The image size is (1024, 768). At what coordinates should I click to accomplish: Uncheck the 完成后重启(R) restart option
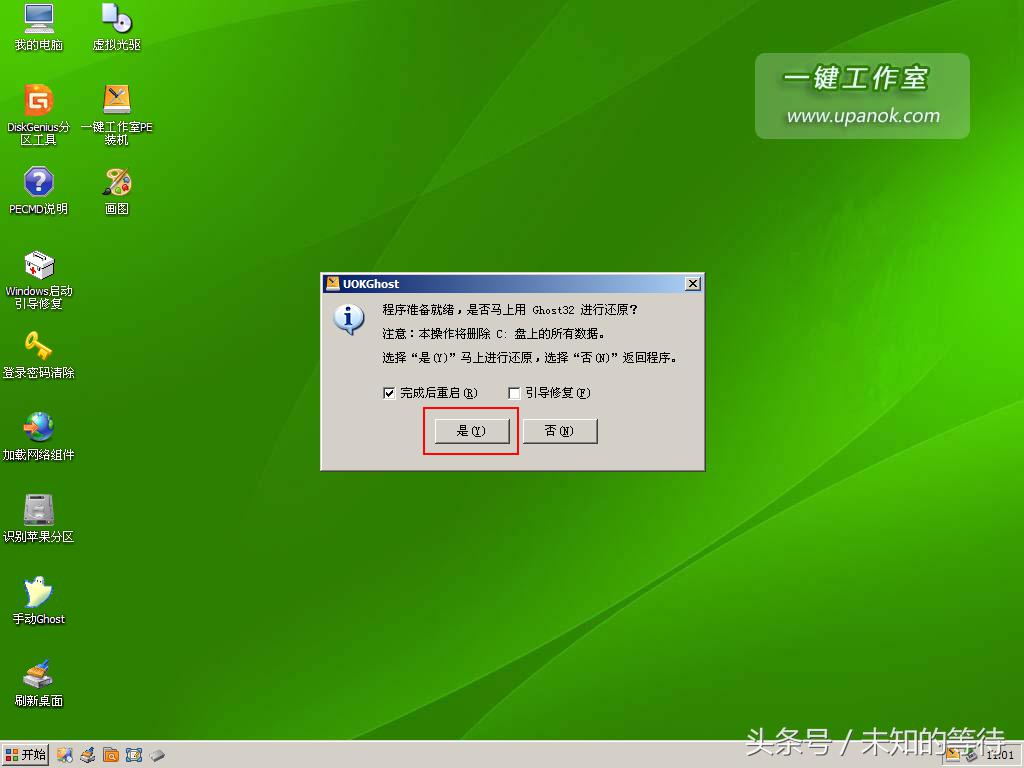388,393
